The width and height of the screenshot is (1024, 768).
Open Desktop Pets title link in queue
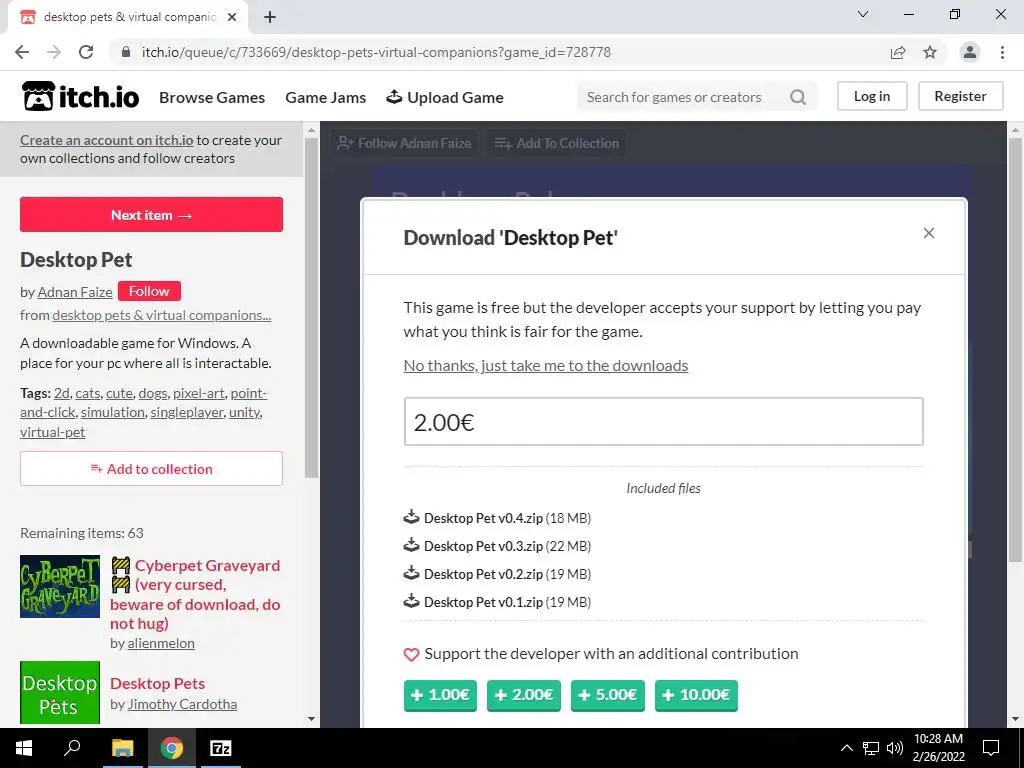157,684
